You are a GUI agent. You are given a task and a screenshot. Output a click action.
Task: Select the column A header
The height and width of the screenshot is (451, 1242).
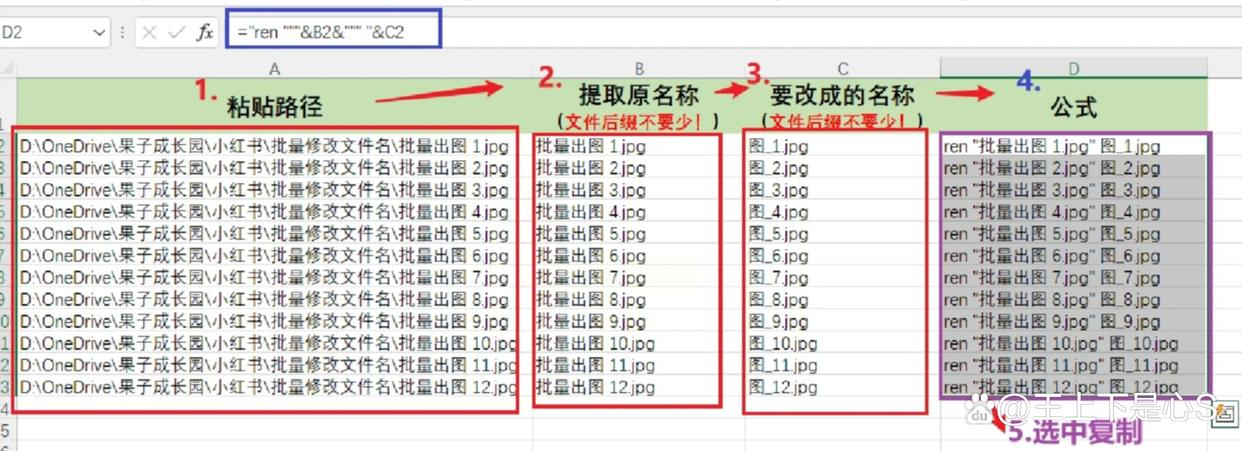pos(274,68)
